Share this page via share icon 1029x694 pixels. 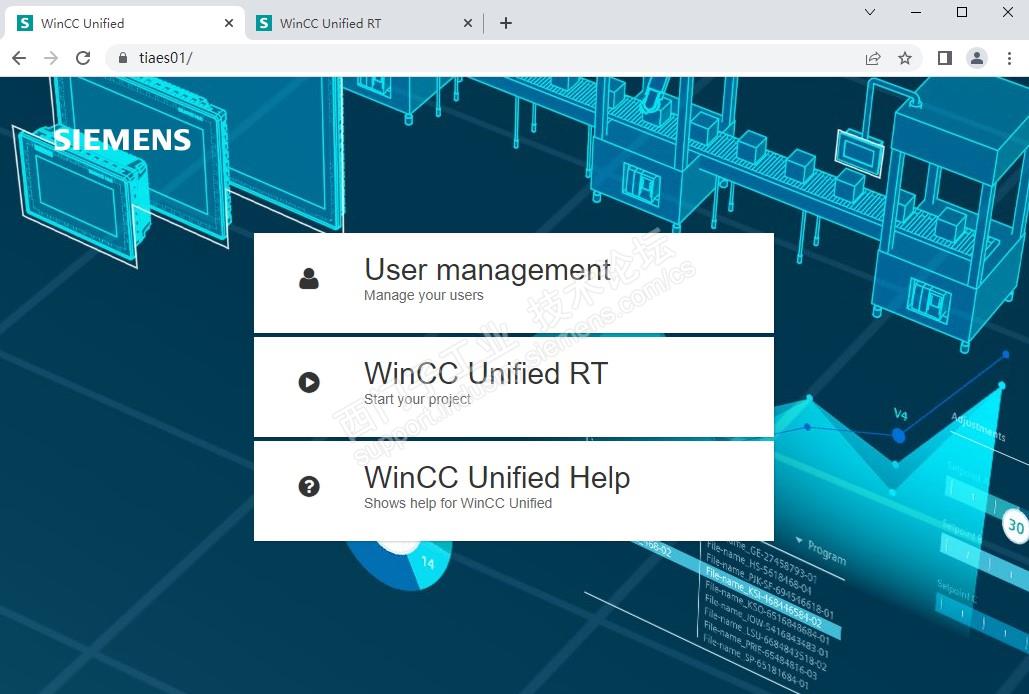pos(873,58)
